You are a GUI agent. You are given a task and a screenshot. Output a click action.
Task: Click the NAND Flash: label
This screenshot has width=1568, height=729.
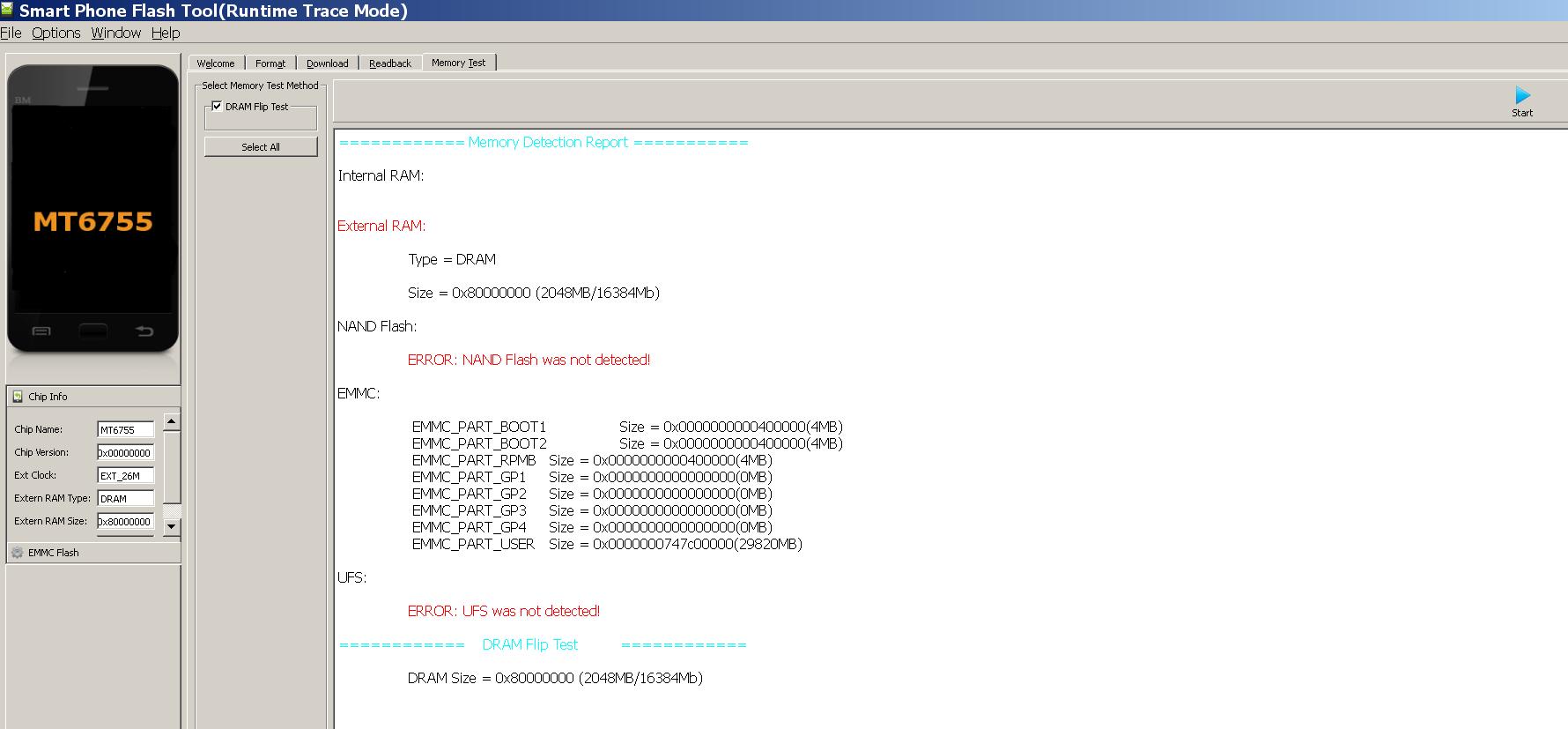(x=377, y=326)
